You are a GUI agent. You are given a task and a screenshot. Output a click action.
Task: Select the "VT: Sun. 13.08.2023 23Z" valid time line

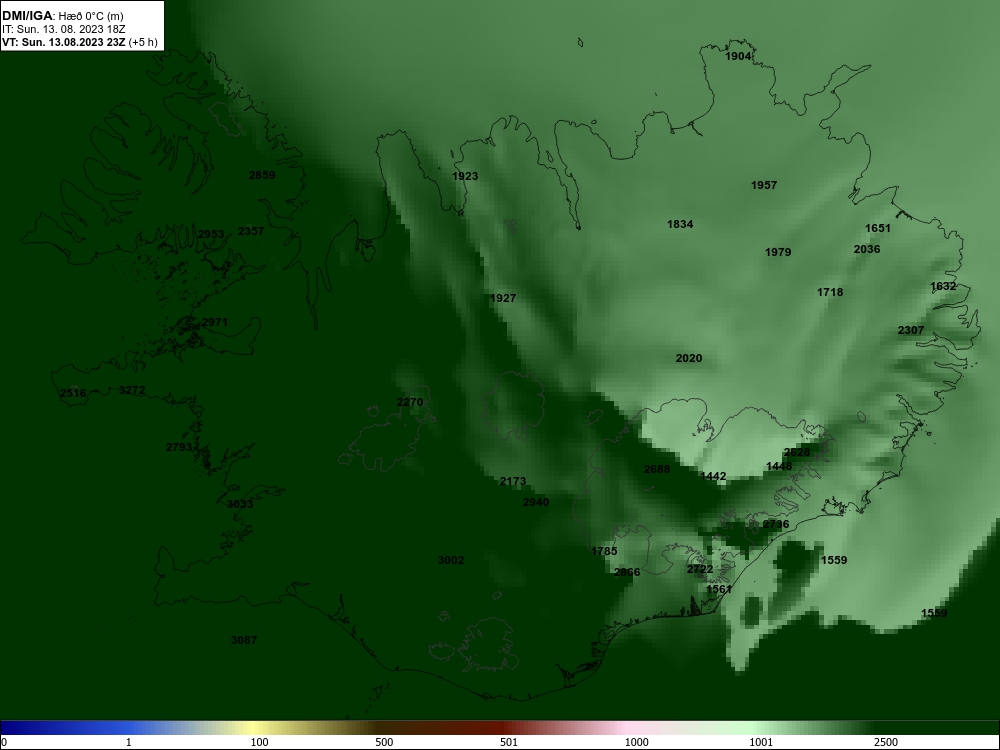pyautogui.click(x=64, y=42)
